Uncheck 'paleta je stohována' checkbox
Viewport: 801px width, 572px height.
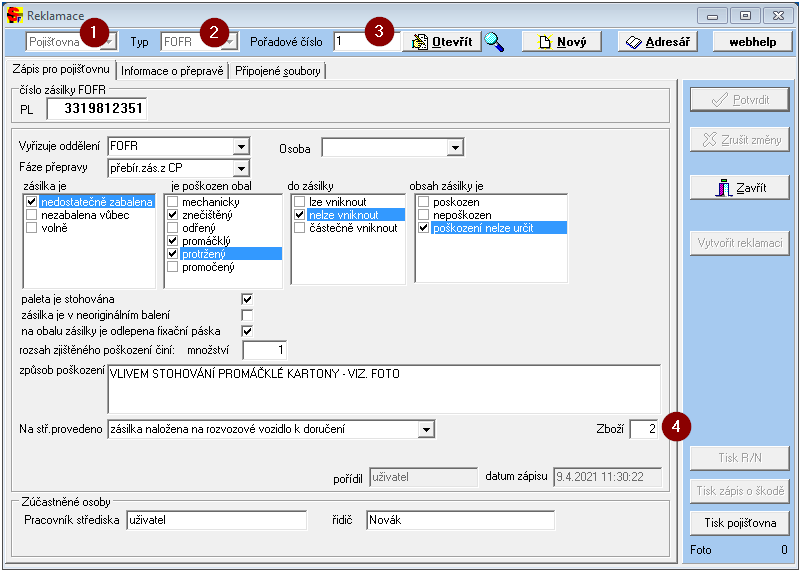[x=247, y=299]
